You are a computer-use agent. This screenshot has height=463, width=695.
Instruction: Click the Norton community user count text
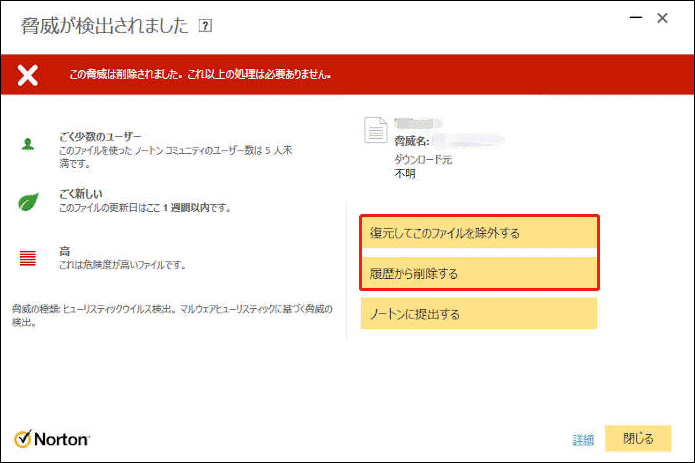point(176,157)
